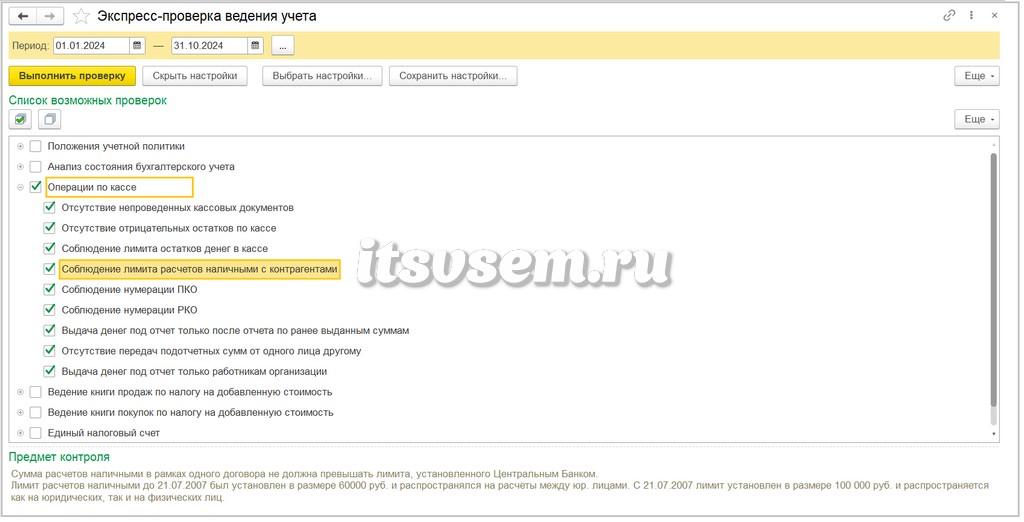Select Положения учетной политики row text

pyautogui.click(x=116, y=146)
